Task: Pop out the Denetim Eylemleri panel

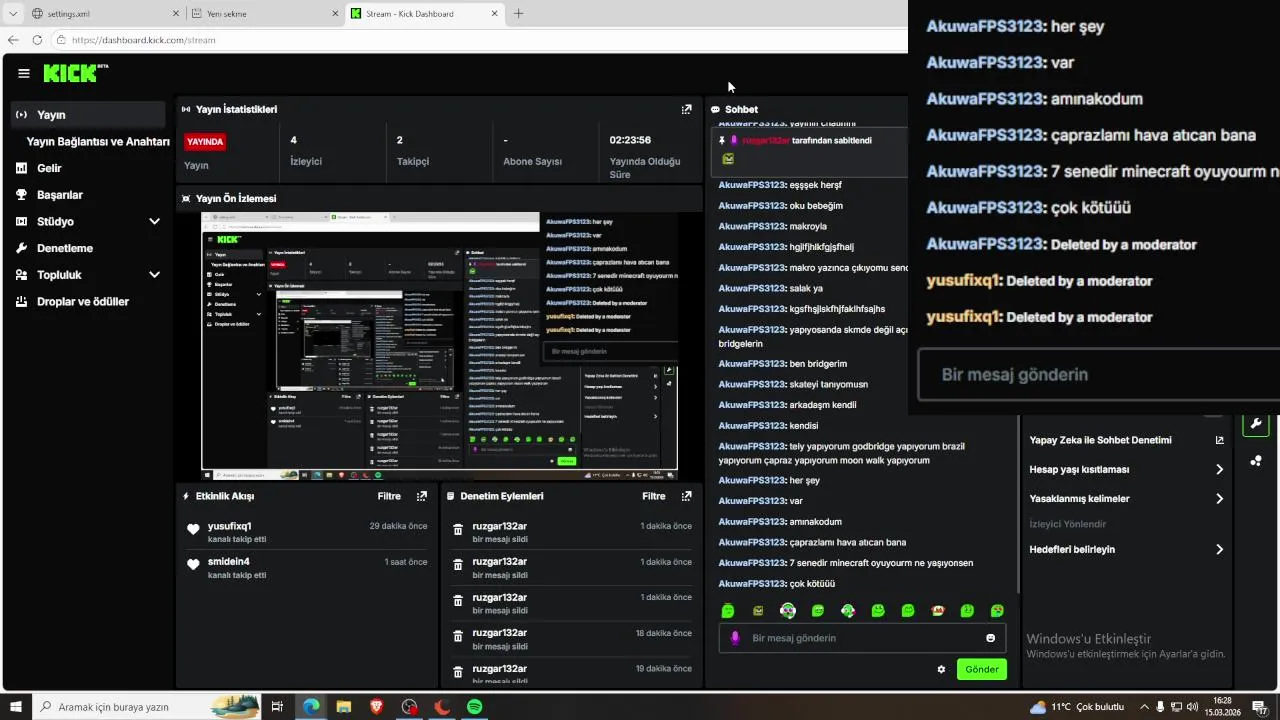Action: click(686, 496)
